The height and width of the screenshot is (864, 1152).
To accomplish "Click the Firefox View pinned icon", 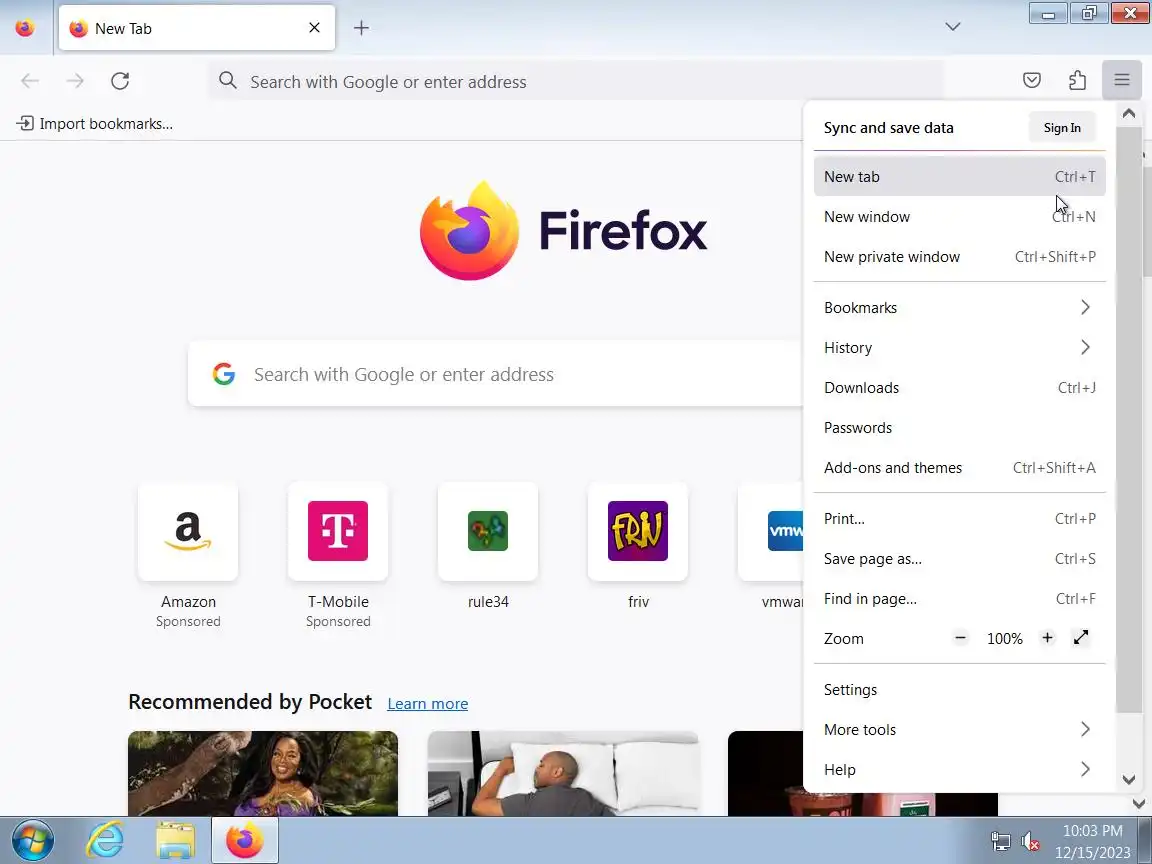I will [x=25, y=28].
